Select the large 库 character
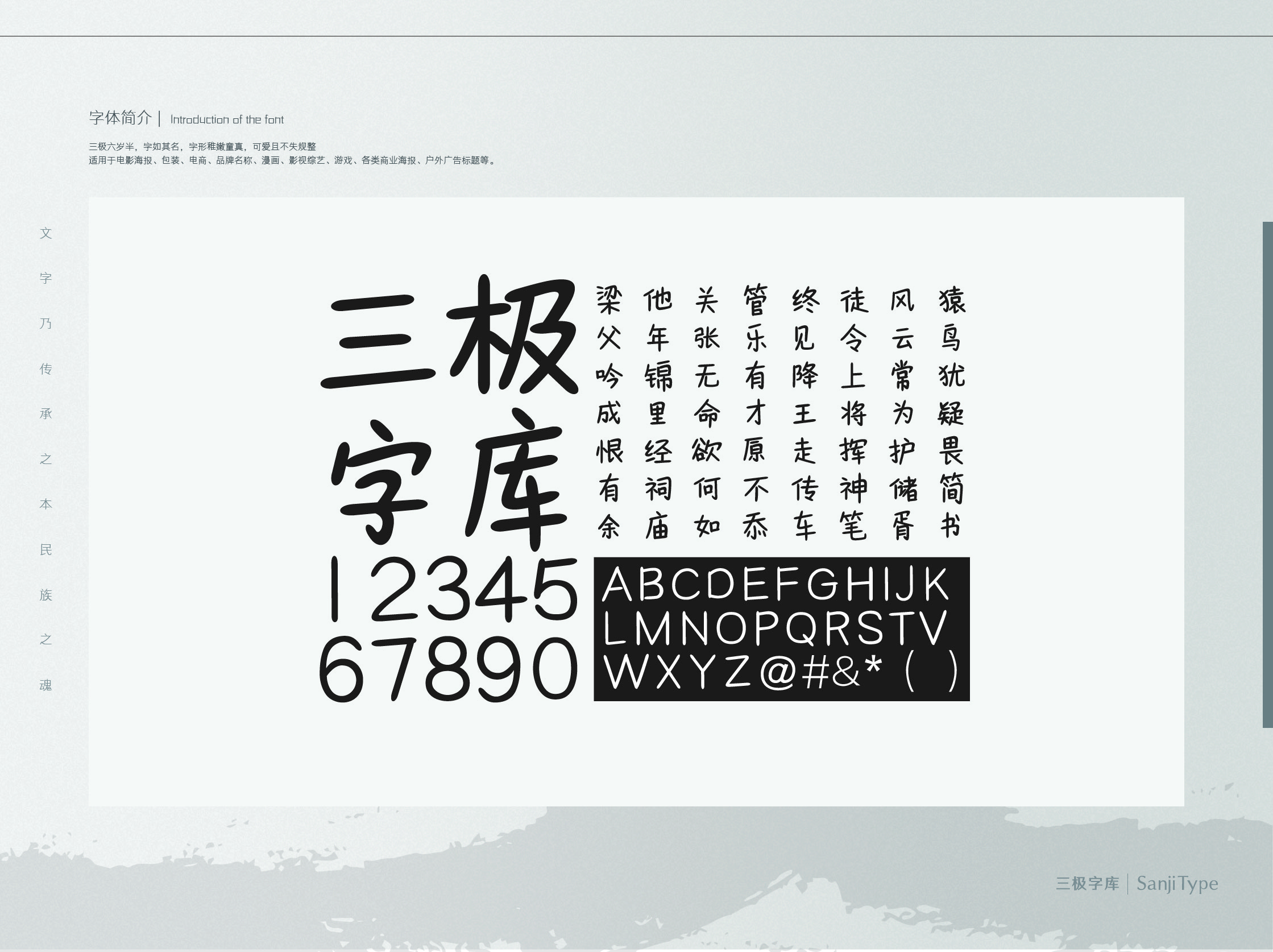1273x952 pixels. 516,481
